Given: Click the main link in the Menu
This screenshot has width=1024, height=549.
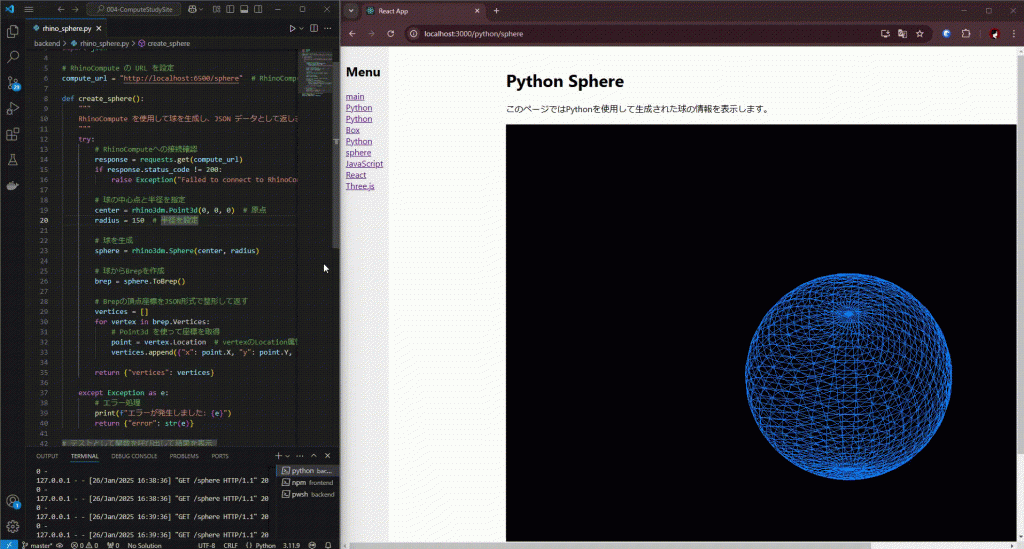Looking at the screenshot, I should click(355, 97).
